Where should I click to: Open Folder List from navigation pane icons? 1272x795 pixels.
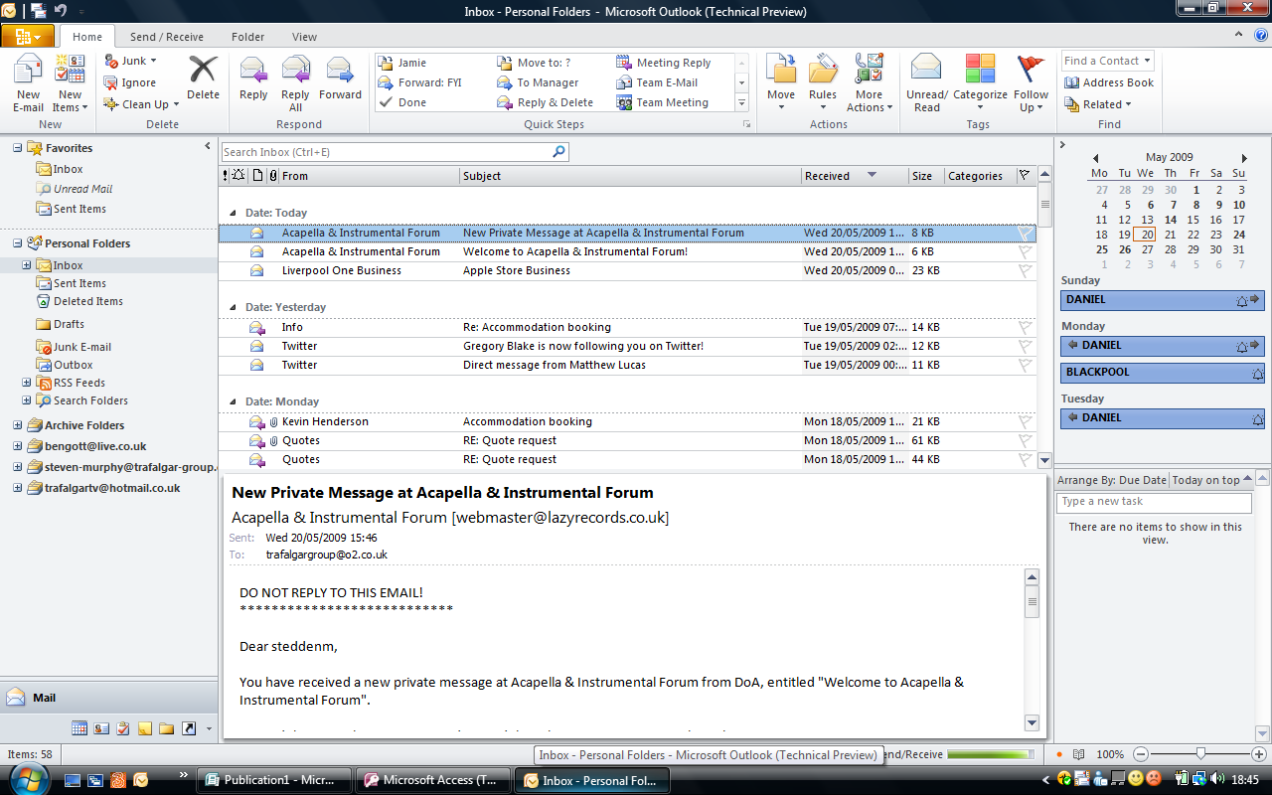pyautogui.click(x=167, y=728)
